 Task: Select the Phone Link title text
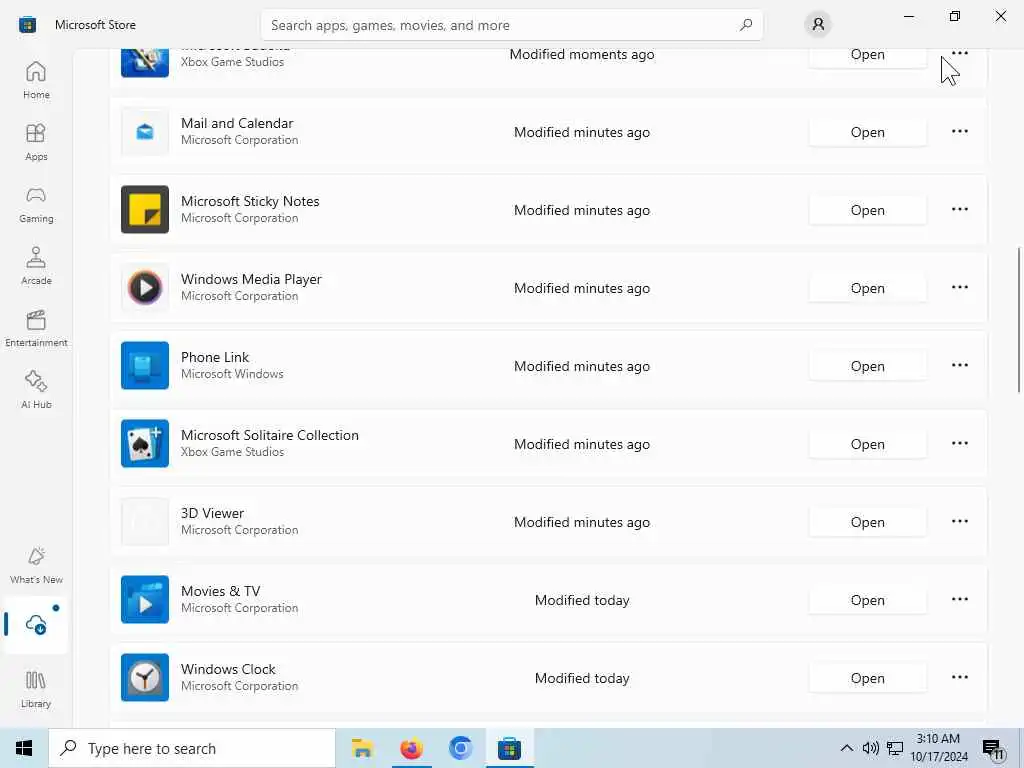click(x=215, y=357)
